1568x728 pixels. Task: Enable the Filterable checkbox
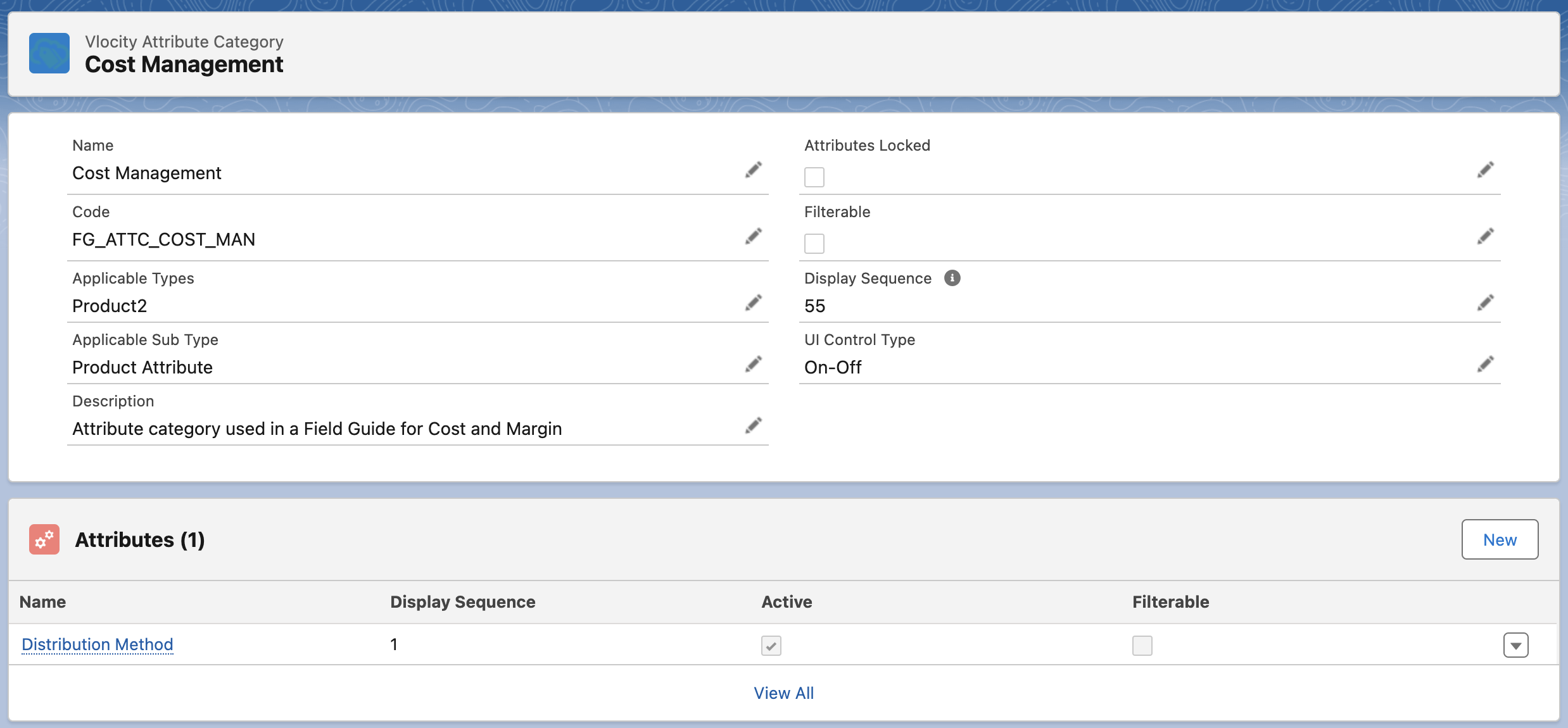pyautogui.click(x=814, y=242)
